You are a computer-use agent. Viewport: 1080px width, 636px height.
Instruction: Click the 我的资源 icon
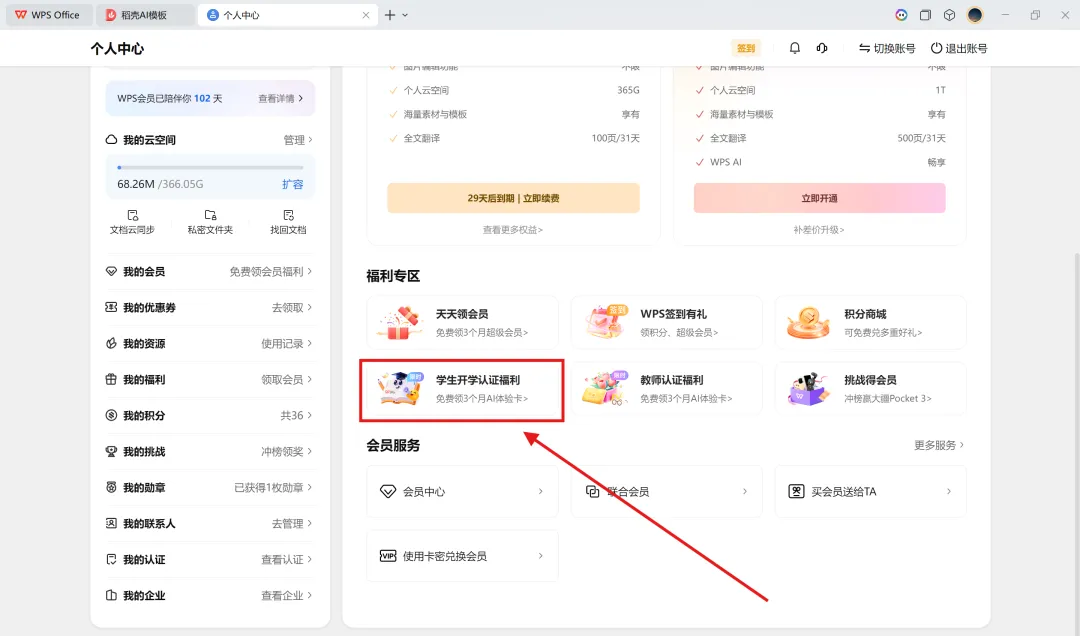pos(111,343)
